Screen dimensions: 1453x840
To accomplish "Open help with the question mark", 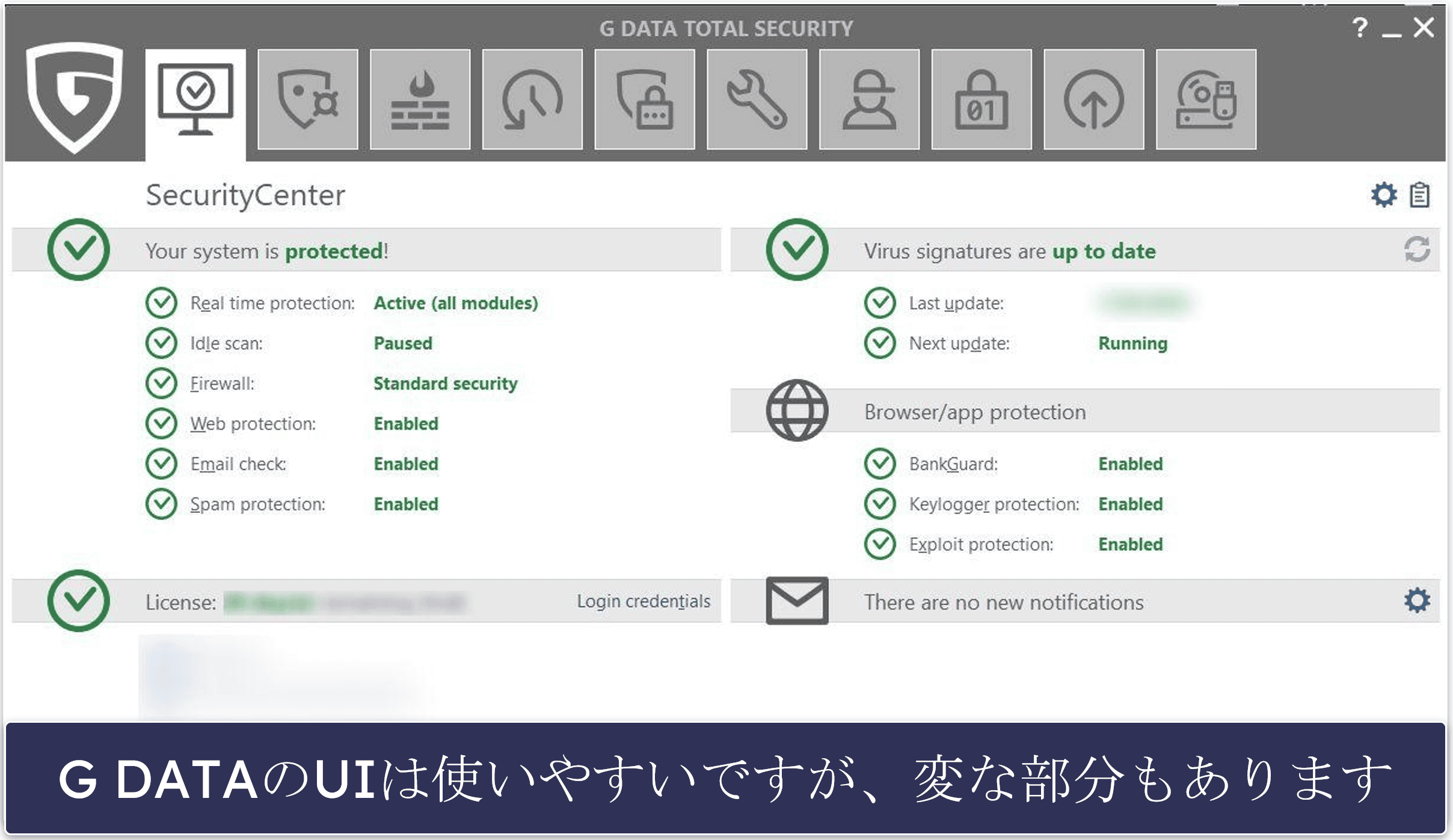I will [x=1360, y=28].
